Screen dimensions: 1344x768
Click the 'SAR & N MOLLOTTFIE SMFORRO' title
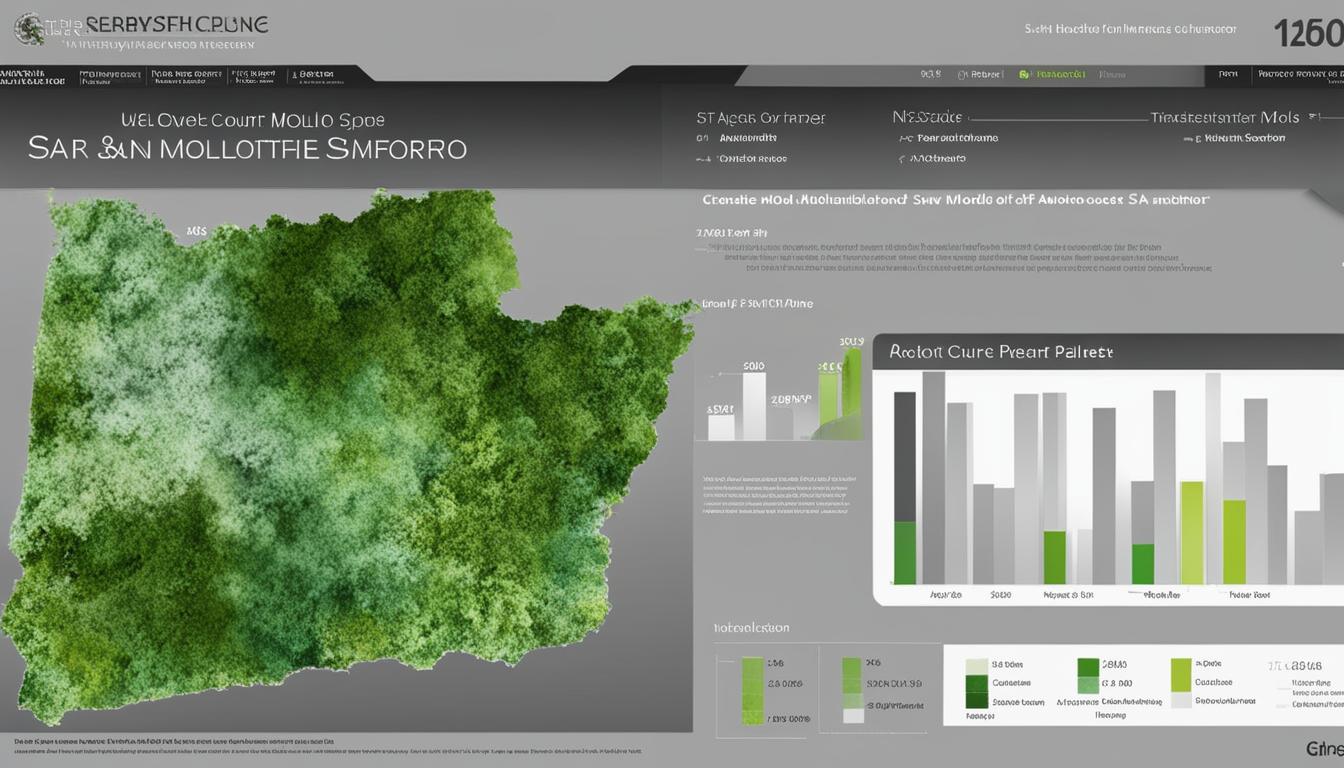coord(247,150)
